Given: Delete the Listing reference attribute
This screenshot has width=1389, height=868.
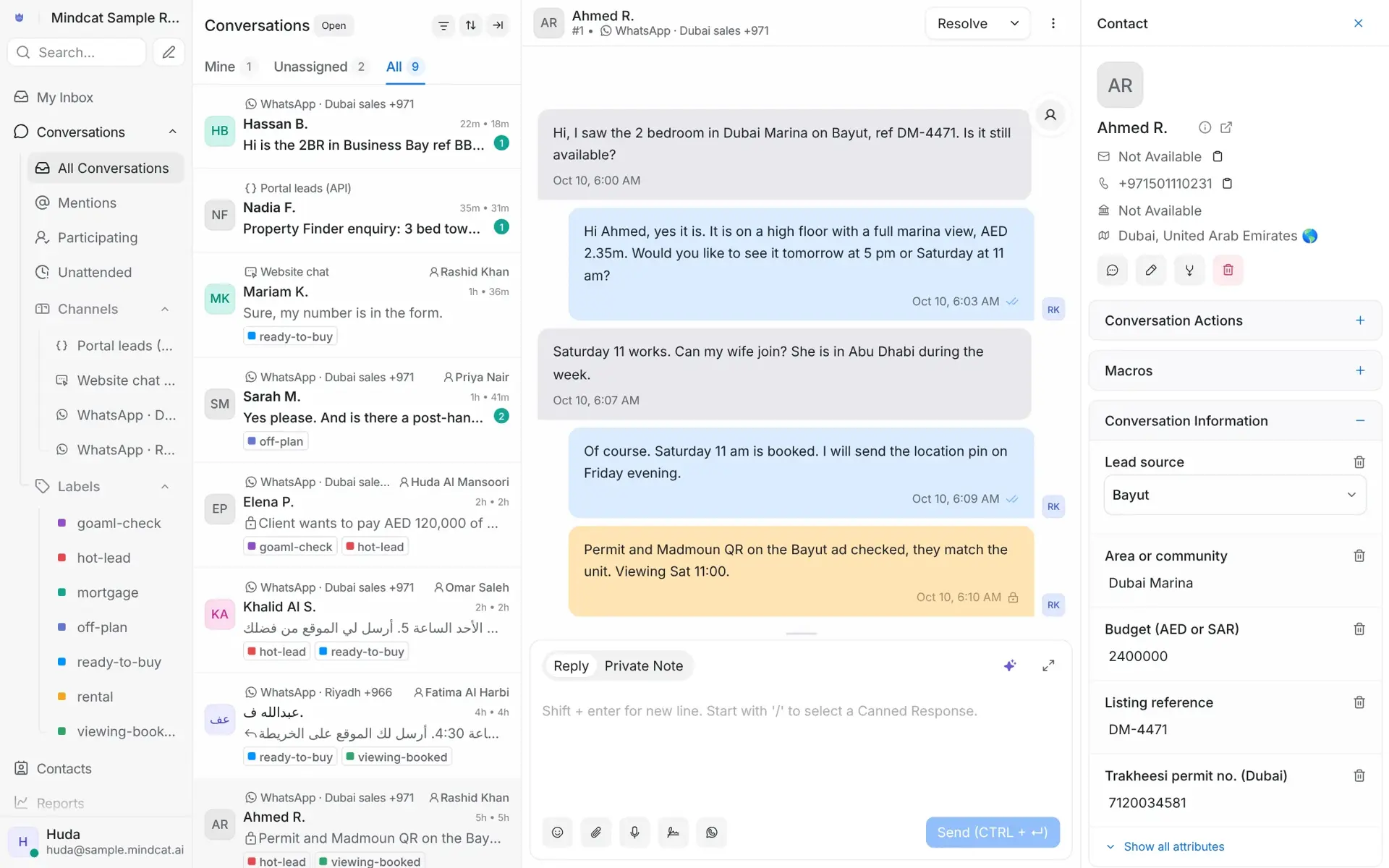Looking at the screenshot, I should 1359,702.
